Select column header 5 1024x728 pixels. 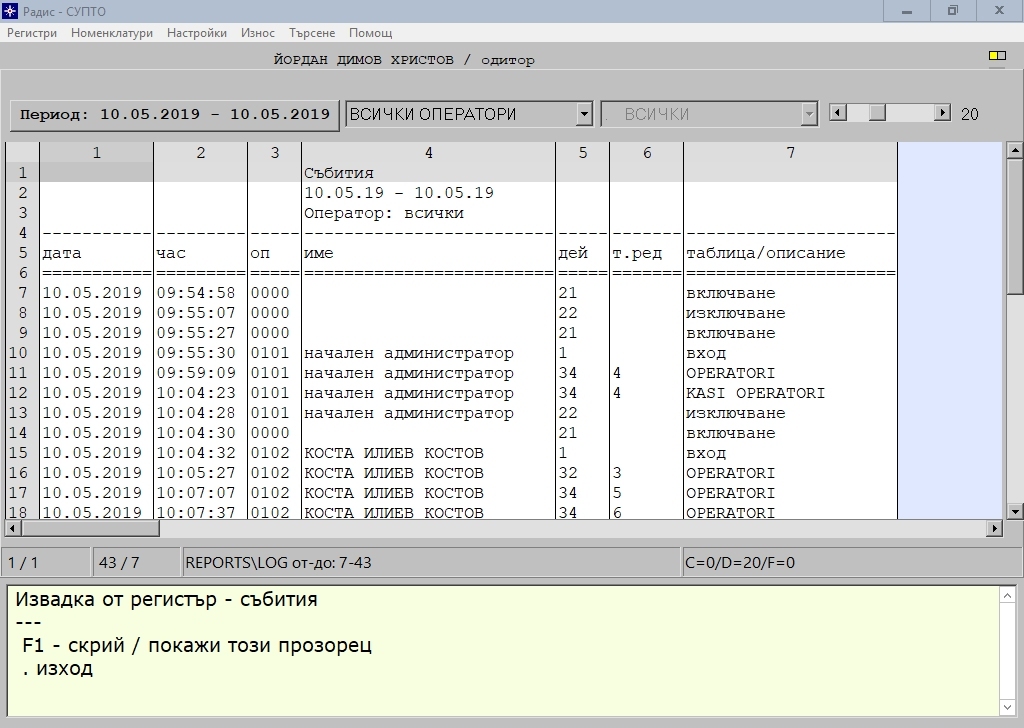point(583,152)
